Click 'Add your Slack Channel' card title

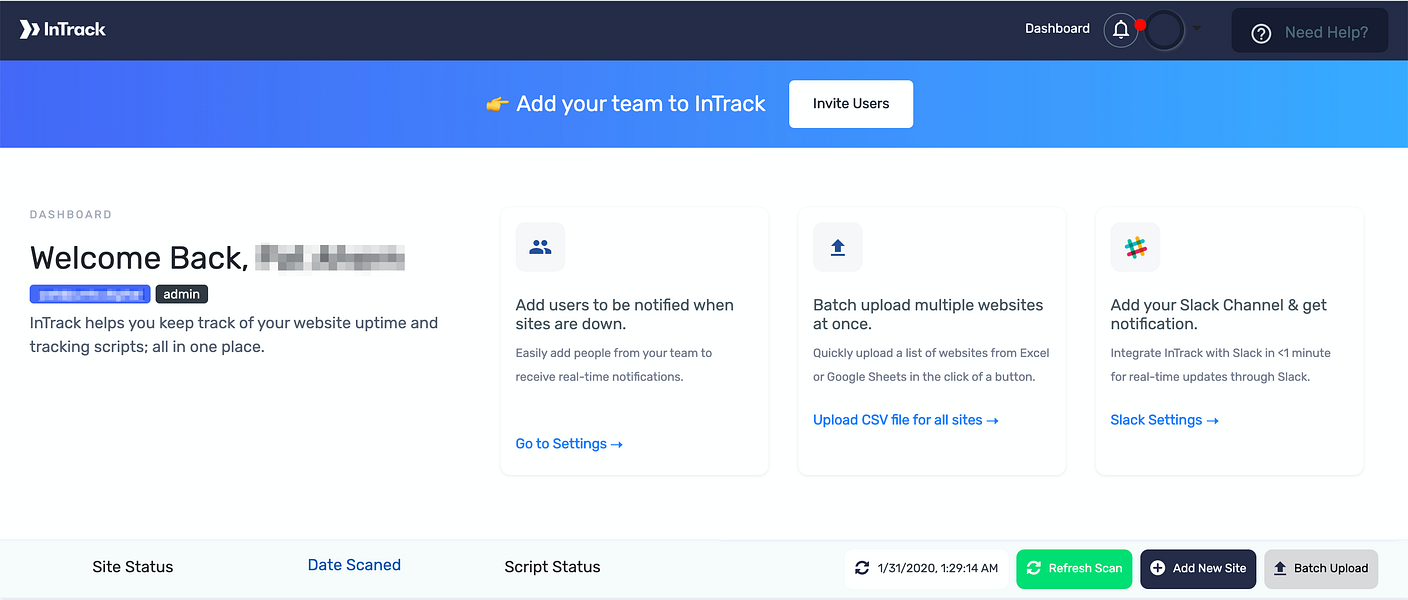click(x=1219, y=314)
